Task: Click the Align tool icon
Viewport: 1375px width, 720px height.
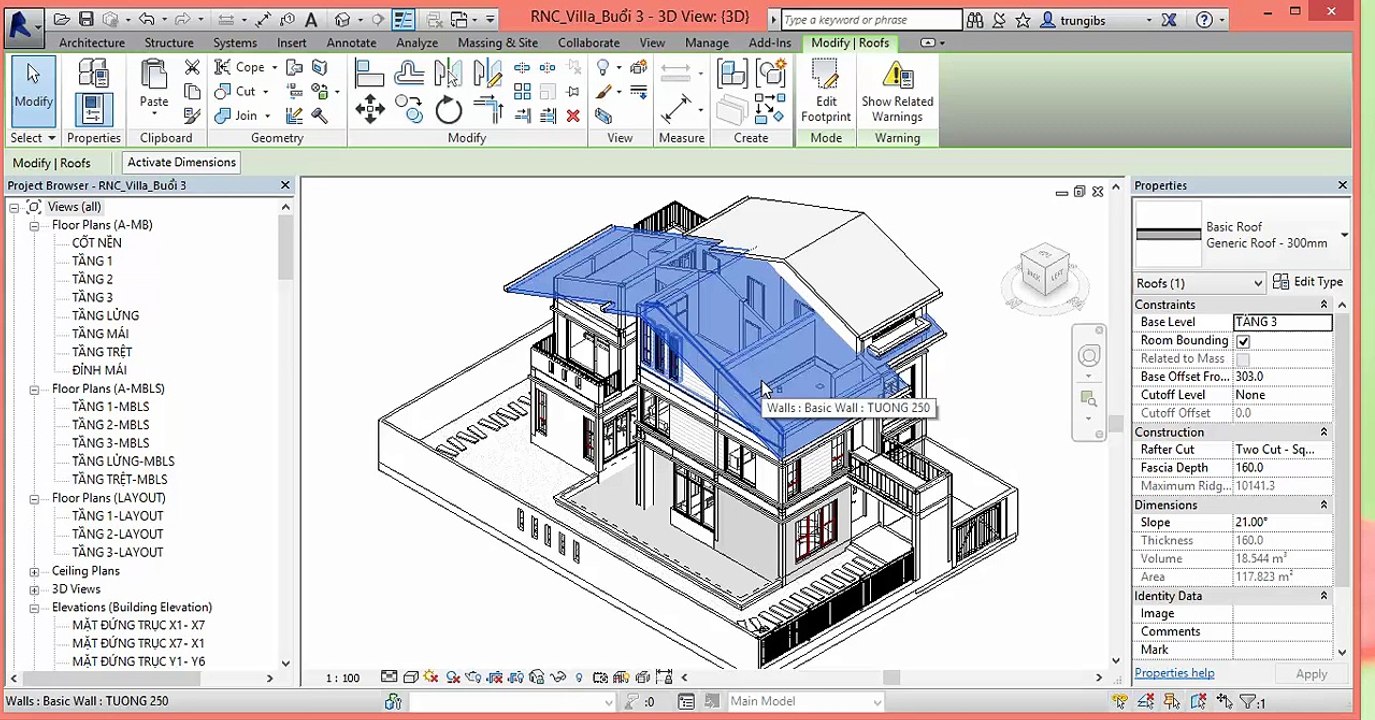Action: tap(370, 72)
